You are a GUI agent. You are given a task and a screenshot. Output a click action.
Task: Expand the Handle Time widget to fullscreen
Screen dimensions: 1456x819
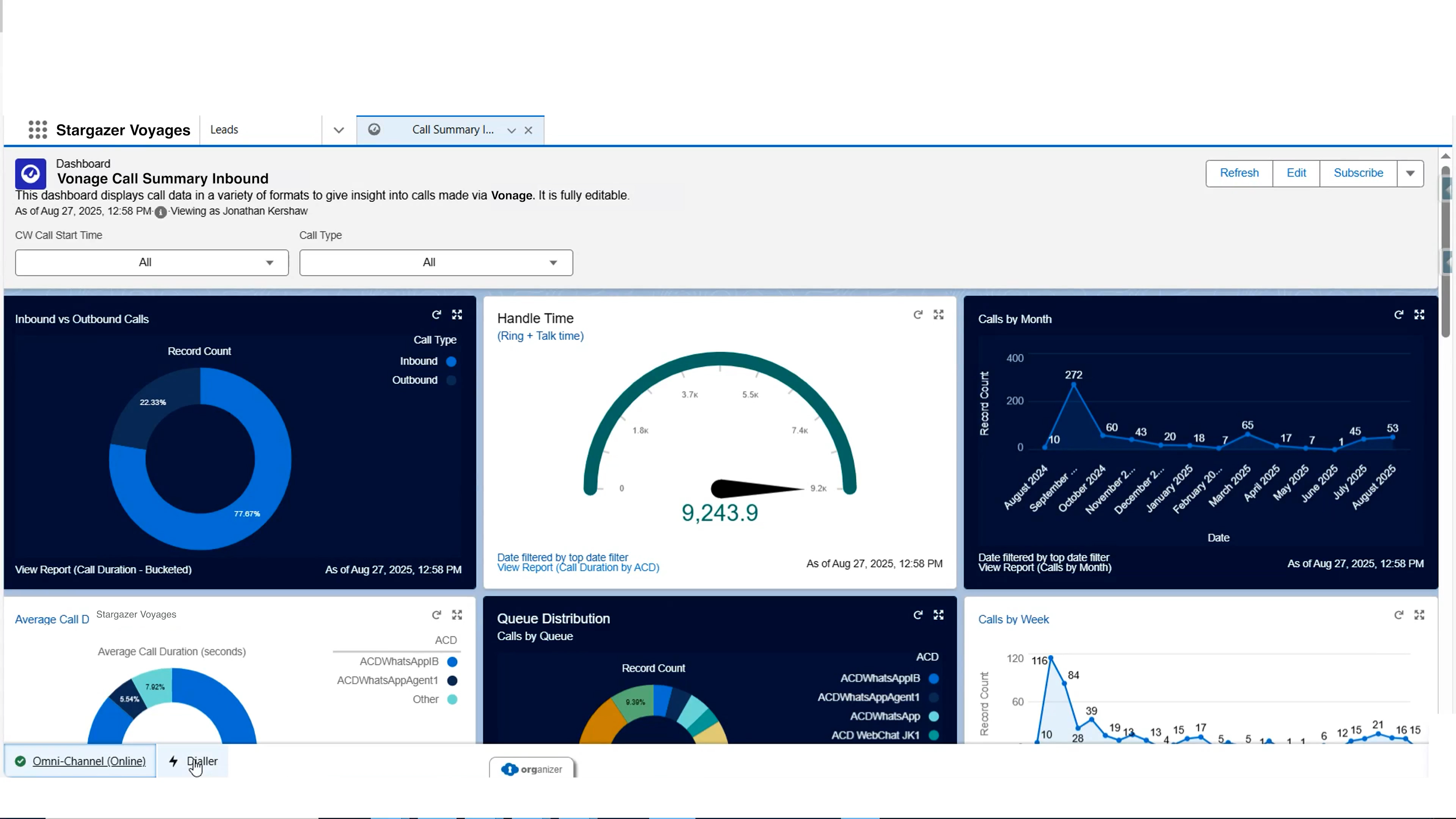[x=938, y=314]
